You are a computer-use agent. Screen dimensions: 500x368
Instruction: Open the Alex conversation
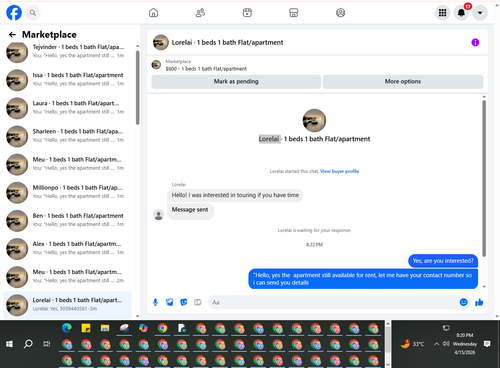click(x=67, y=248)
